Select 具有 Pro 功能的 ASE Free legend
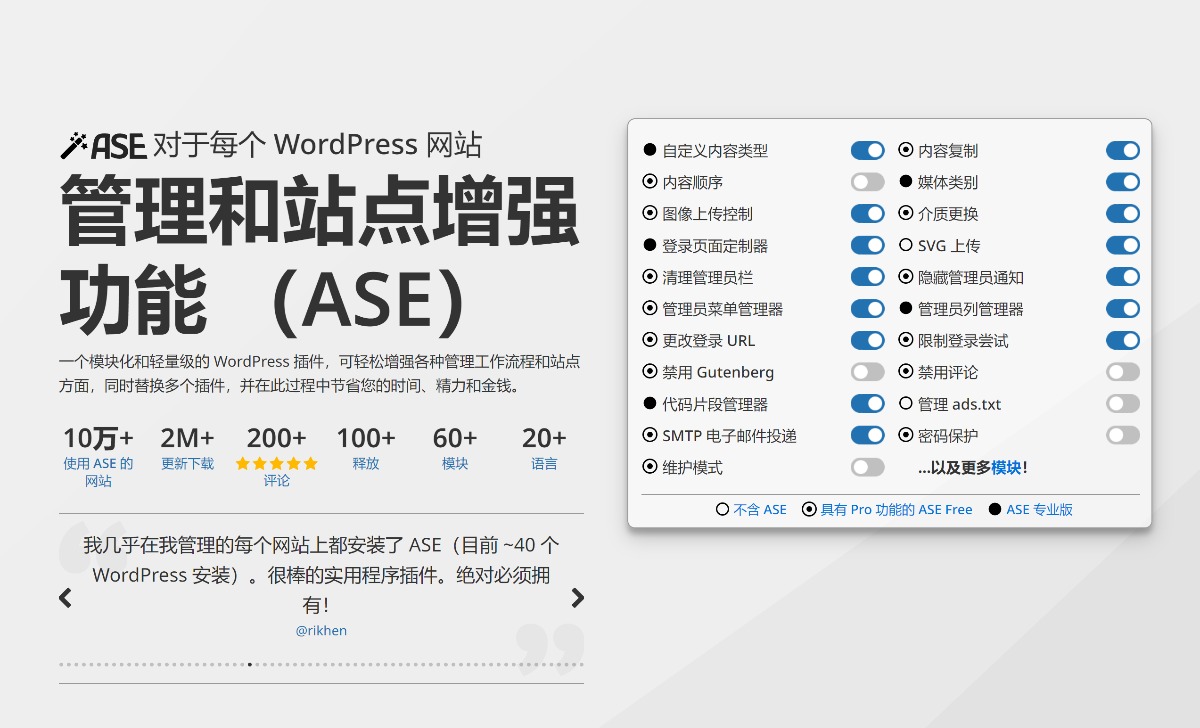This screenshot has width=1200, height=728. [x=896, y=509]
